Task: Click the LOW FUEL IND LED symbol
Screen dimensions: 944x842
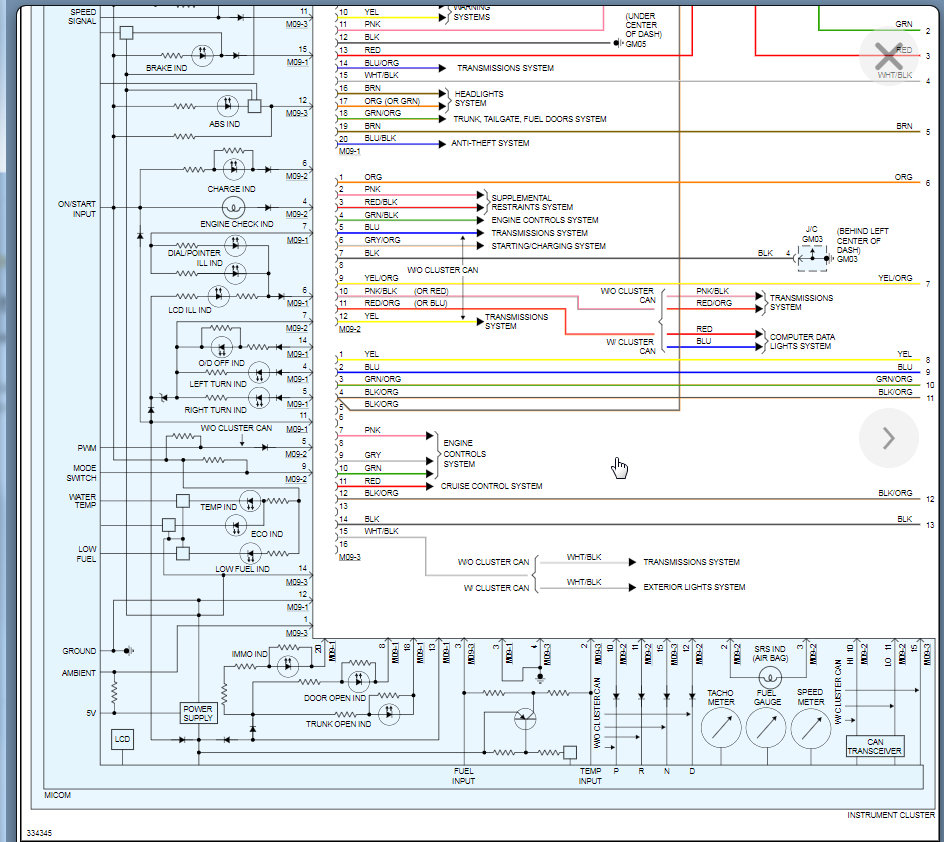Action: 250,554
